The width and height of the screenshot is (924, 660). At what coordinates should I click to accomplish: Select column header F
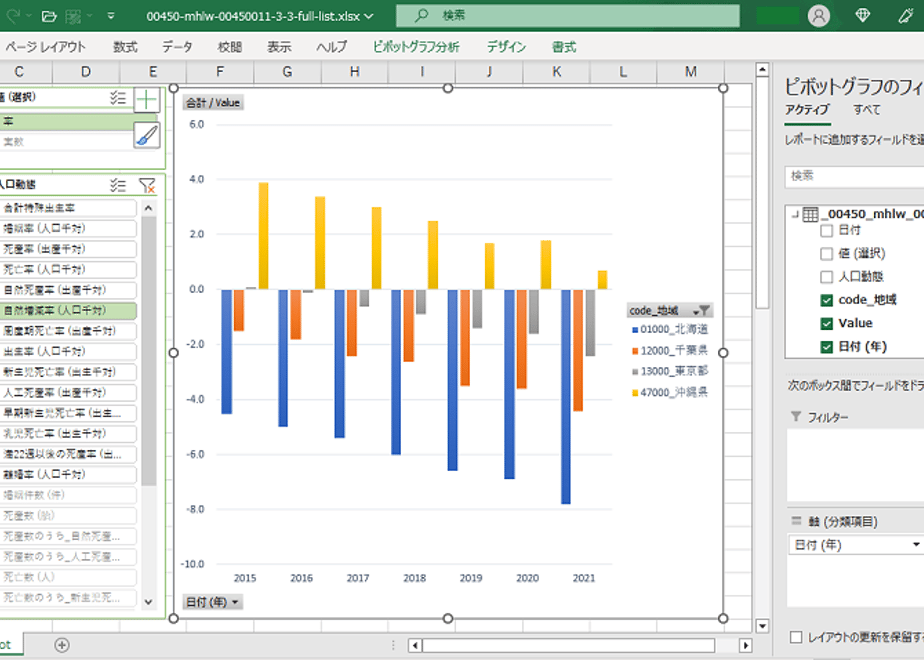(220, 72)
